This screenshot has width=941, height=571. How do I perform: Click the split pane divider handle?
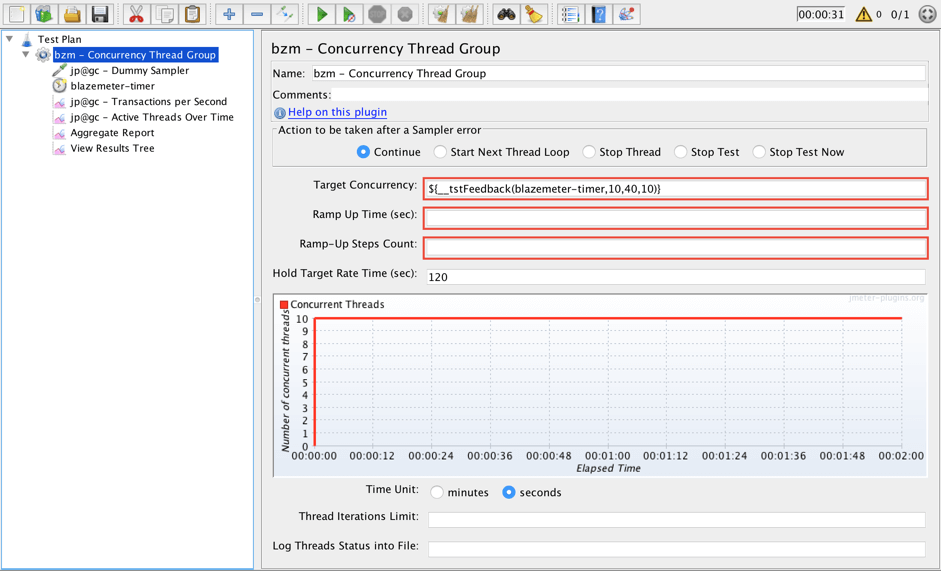257,299
